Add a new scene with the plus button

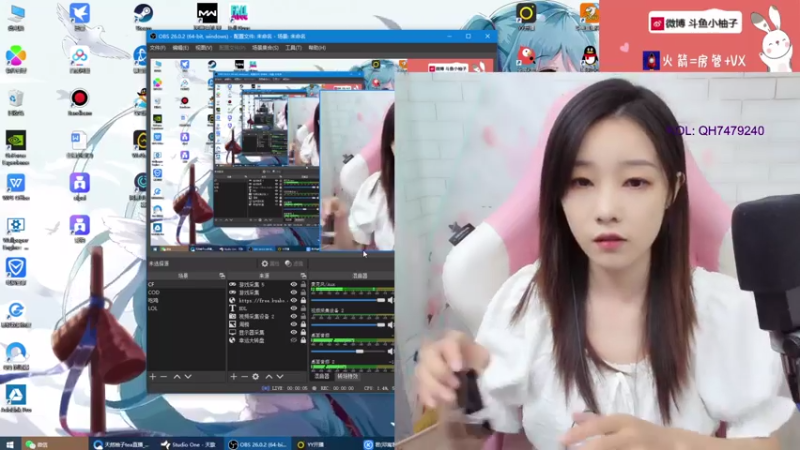pos(153,377)
